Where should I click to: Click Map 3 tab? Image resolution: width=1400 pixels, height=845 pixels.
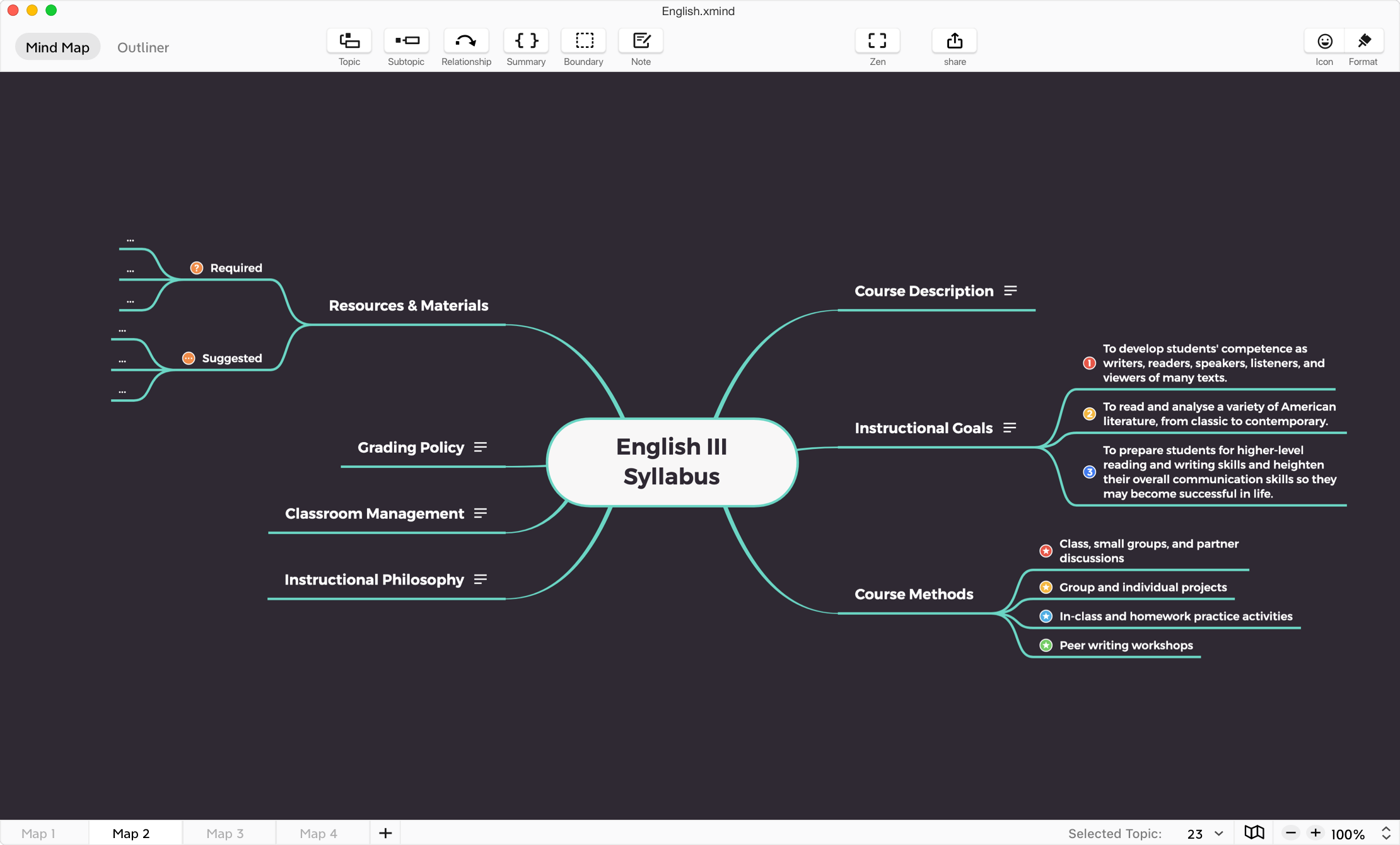pos(224,832)
